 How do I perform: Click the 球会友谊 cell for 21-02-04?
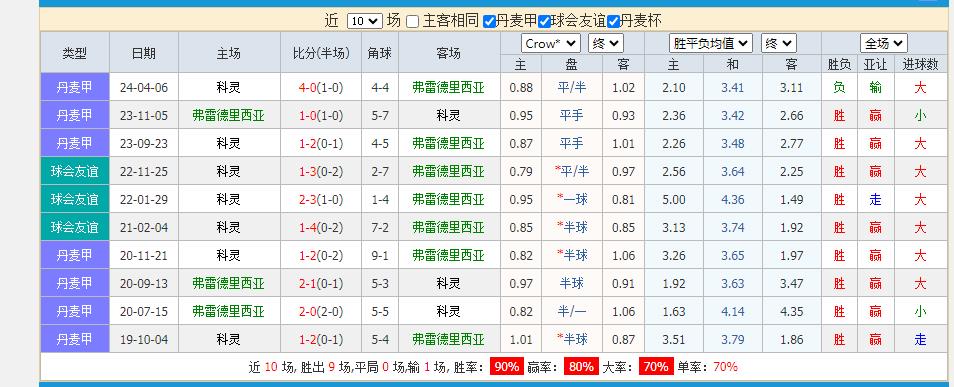75,227
